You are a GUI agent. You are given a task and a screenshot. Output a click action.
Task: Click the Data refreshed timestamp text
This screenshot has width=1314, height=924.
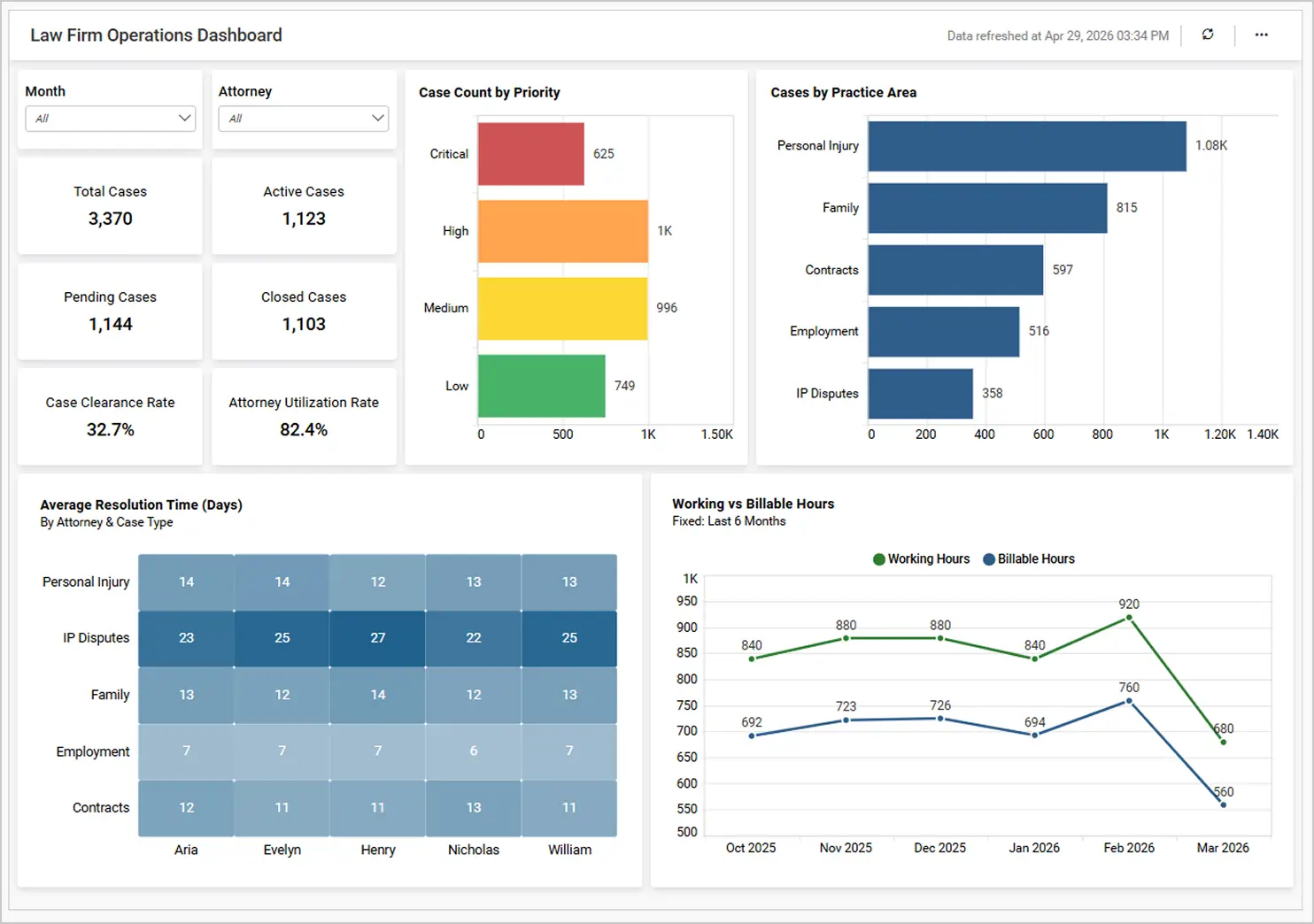click(1058, 36)
